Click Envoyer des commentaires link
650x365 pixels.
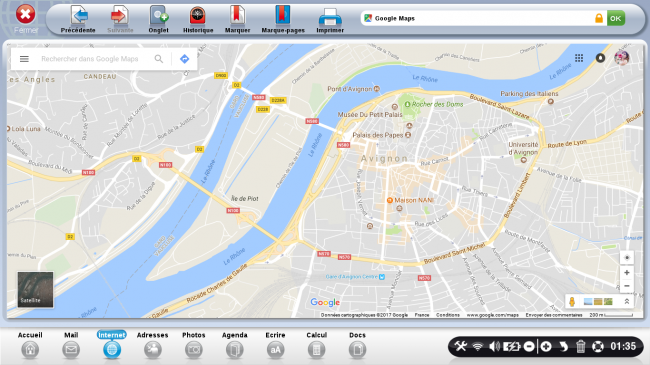point(554,315)
